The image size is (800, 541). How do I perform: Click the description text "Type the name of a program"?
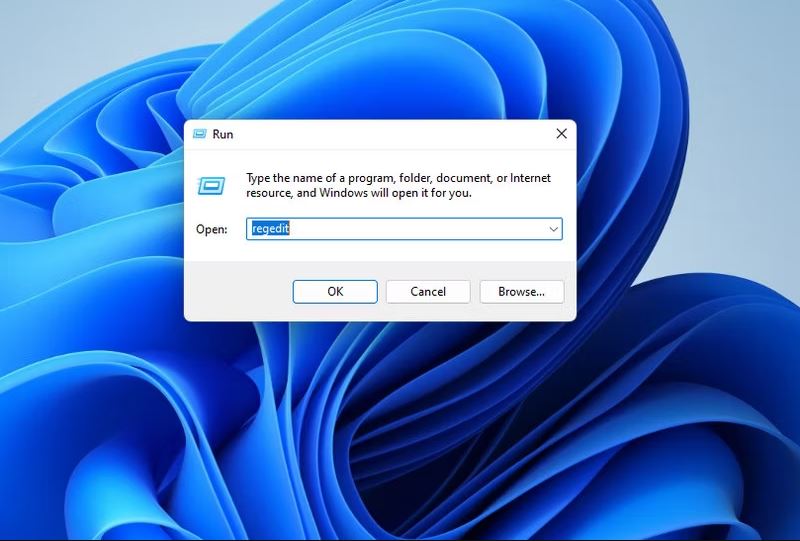[x=320, y=178]
